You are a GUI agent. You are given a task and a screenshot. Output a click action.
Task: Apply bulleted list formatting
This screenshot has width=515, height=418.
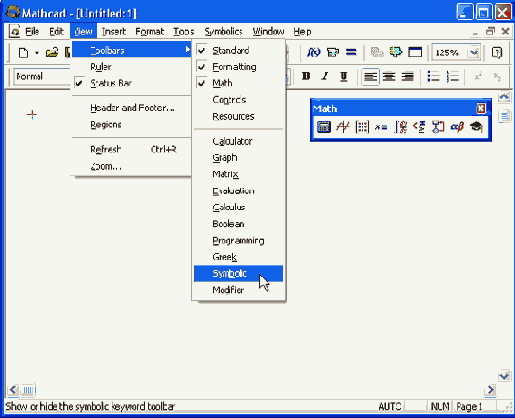click(433, 77)
